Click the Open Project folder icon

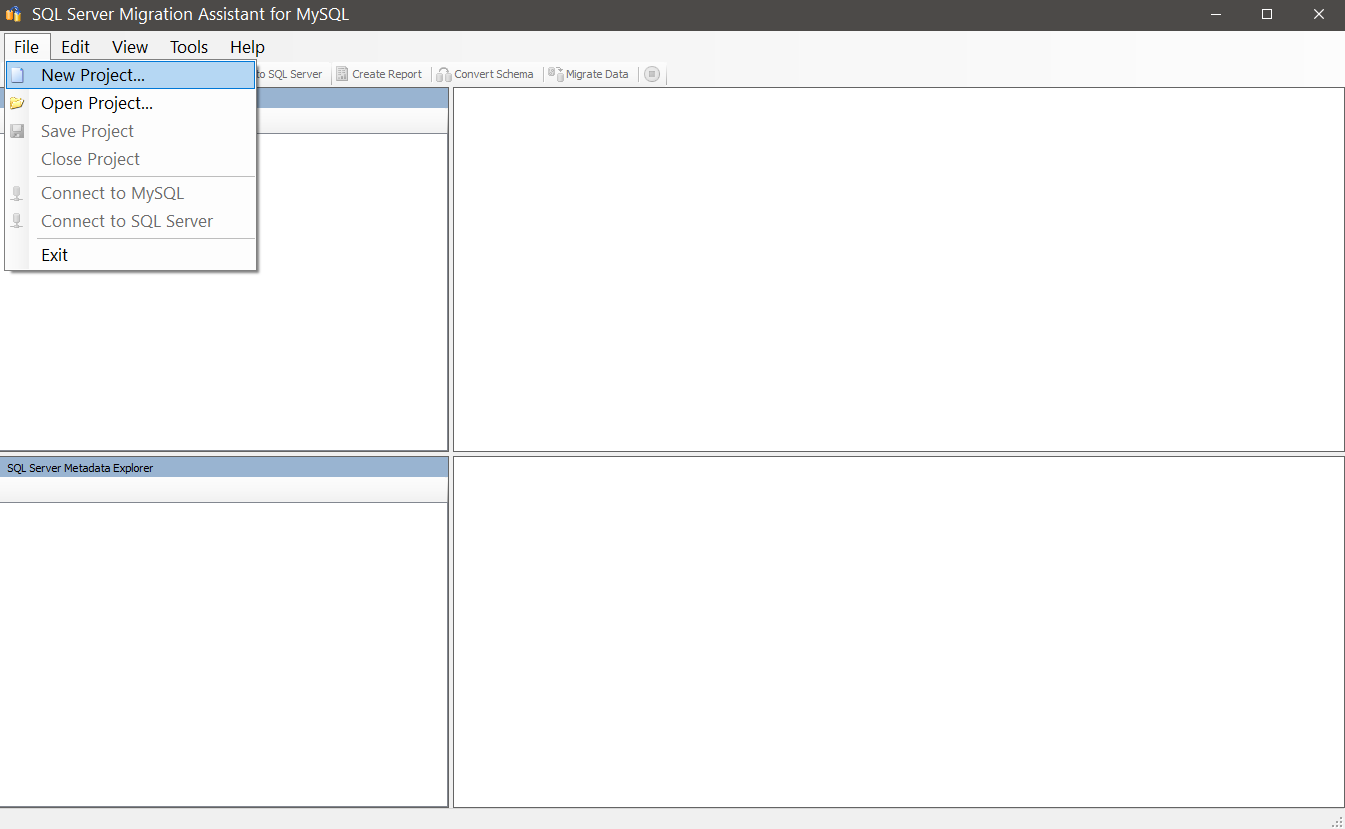(18, 102)
